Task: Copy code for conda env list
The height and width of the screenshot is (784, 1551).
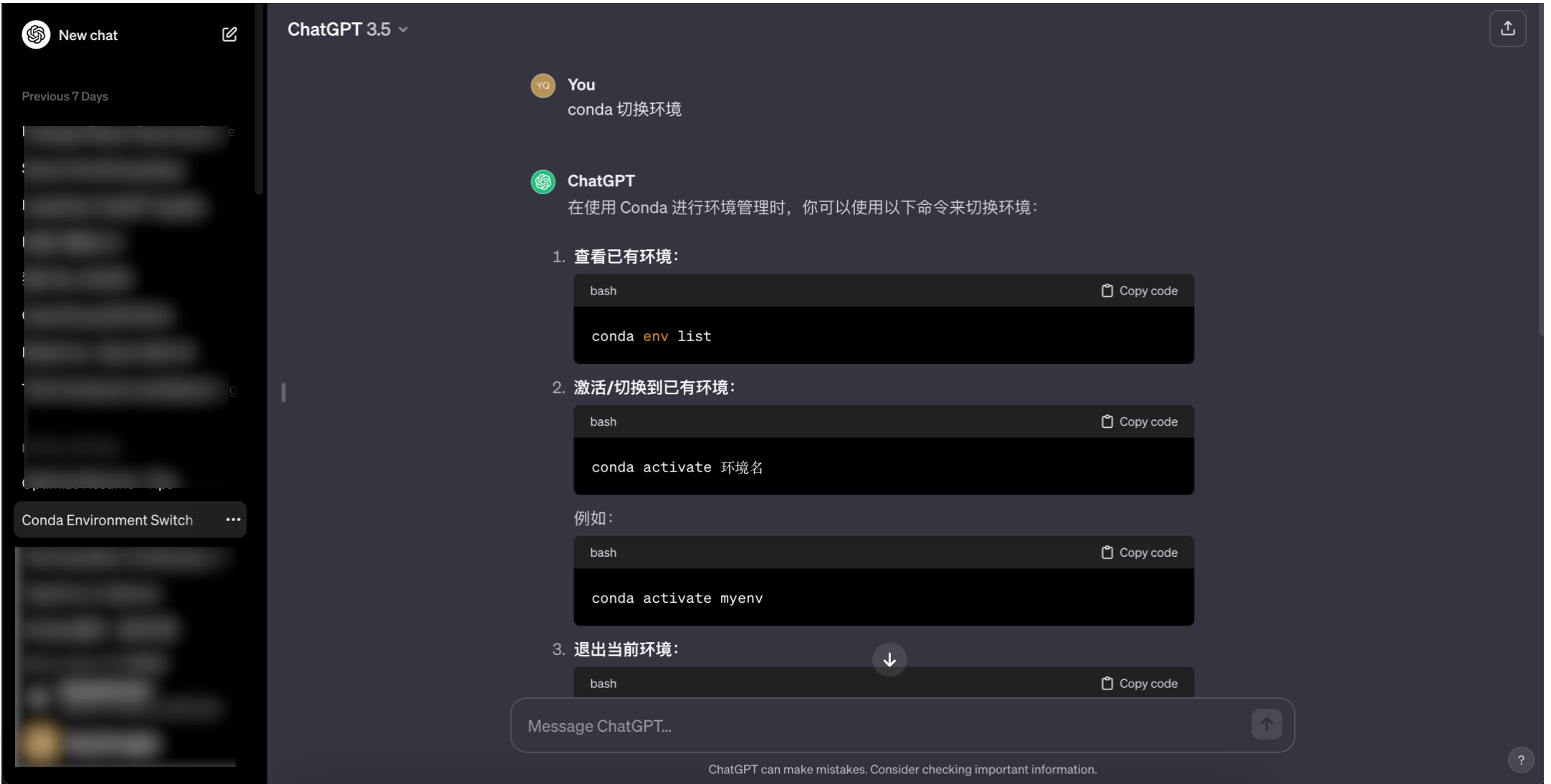Action: coord(1139,290)
